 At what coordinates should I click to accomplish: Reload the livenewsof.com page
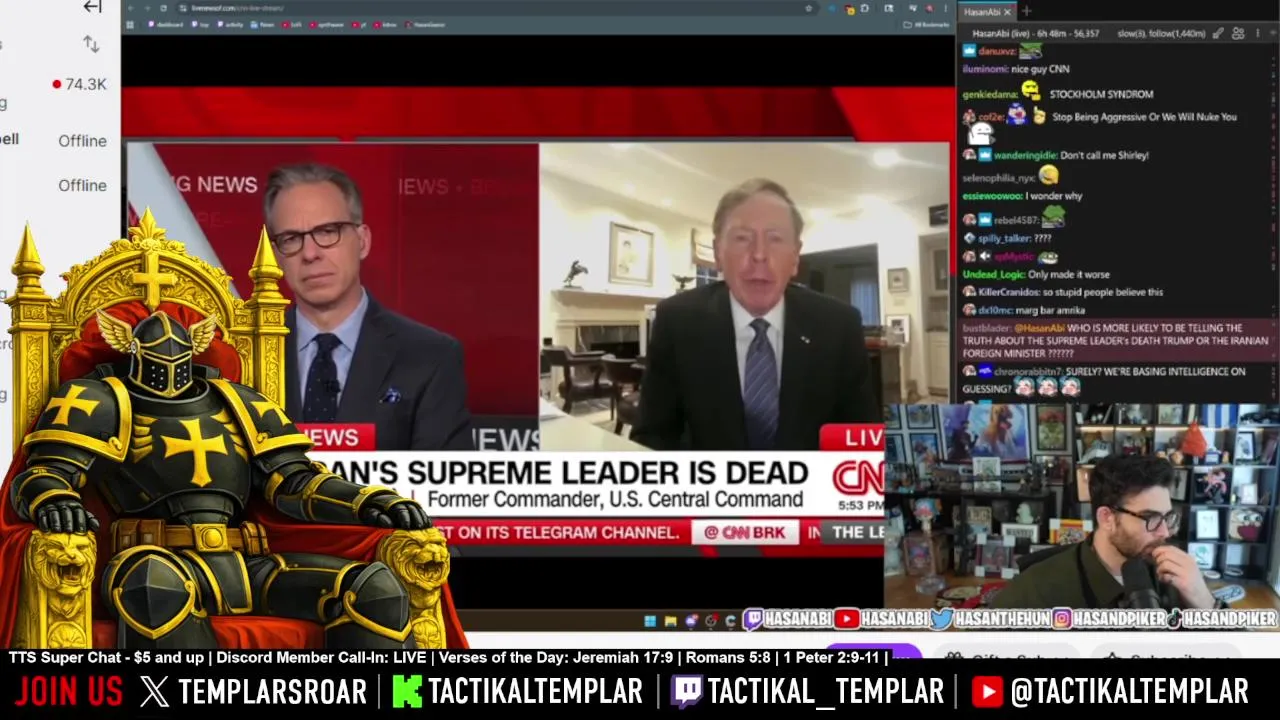164,8
